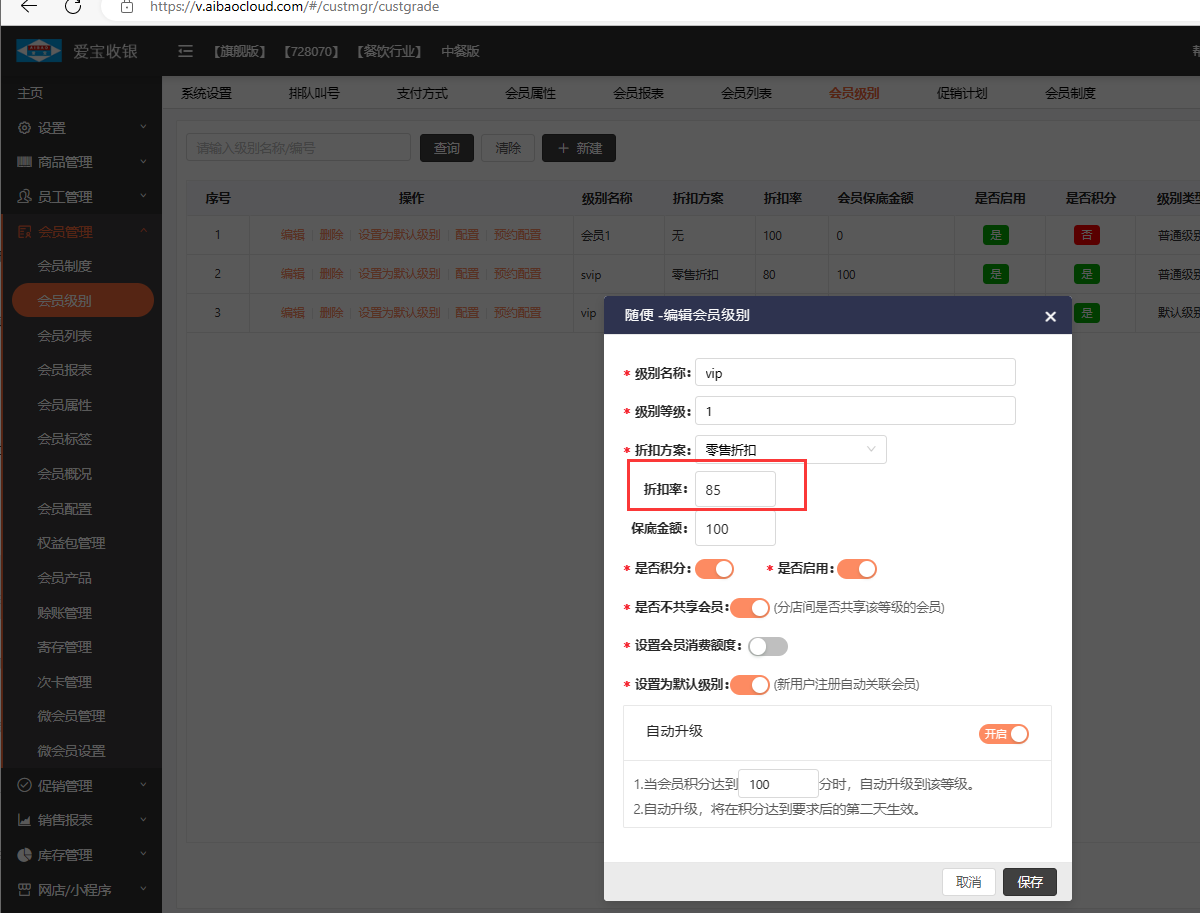Screen dimensions: 1200x913
Task: Switch to the 促销计划 tab
Action: coord(962,93)
